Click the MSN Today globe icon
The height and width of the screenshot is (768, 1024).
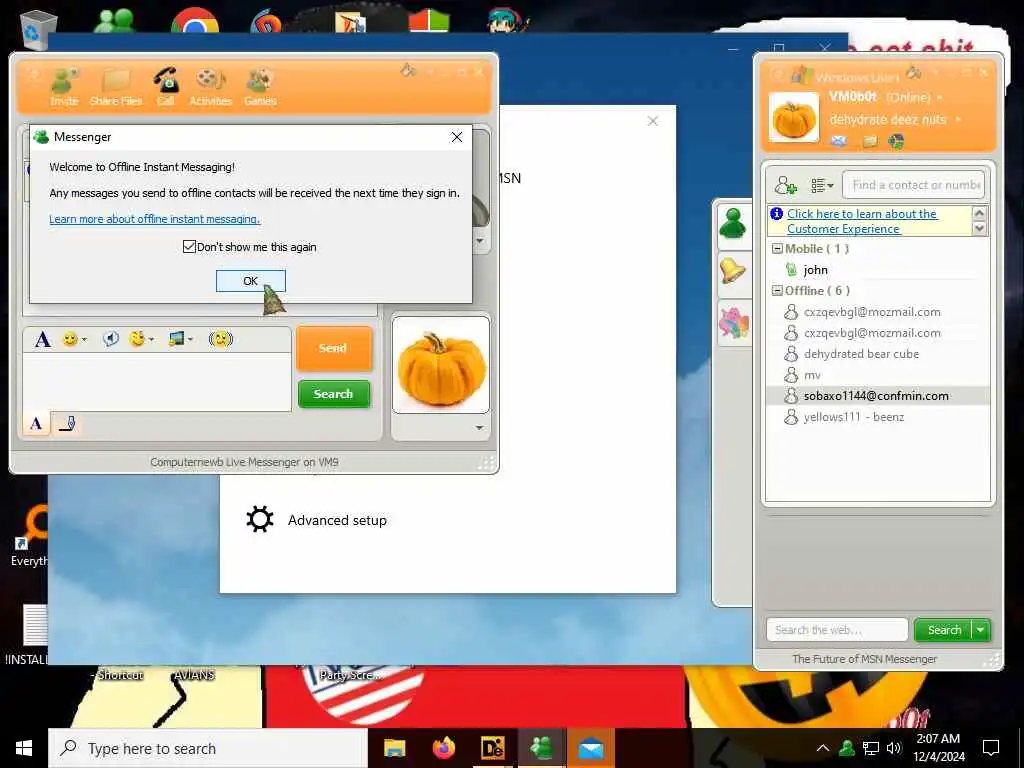pos(896,140)
